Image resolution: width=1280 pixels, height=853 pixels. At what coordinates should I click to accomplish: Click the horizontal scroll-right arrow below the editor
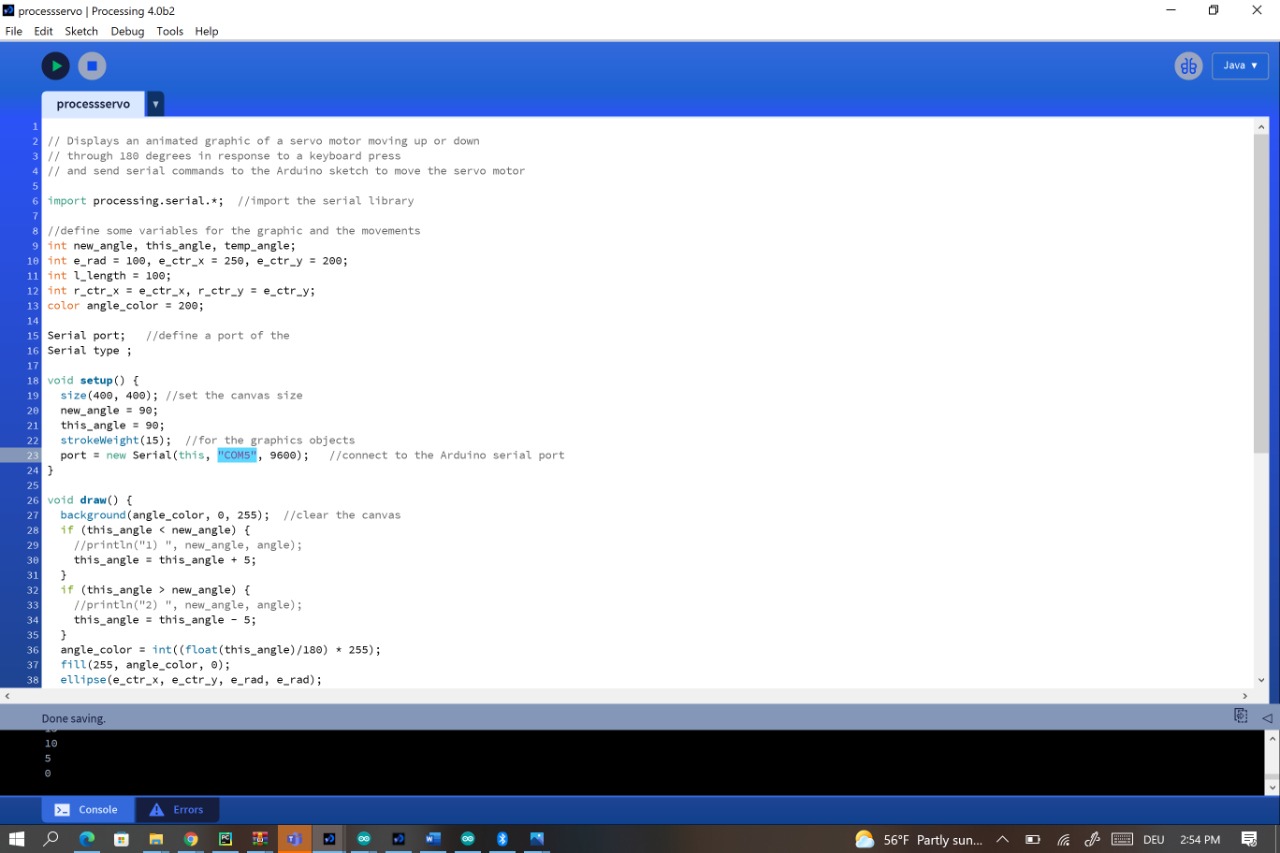[1245, 695]
